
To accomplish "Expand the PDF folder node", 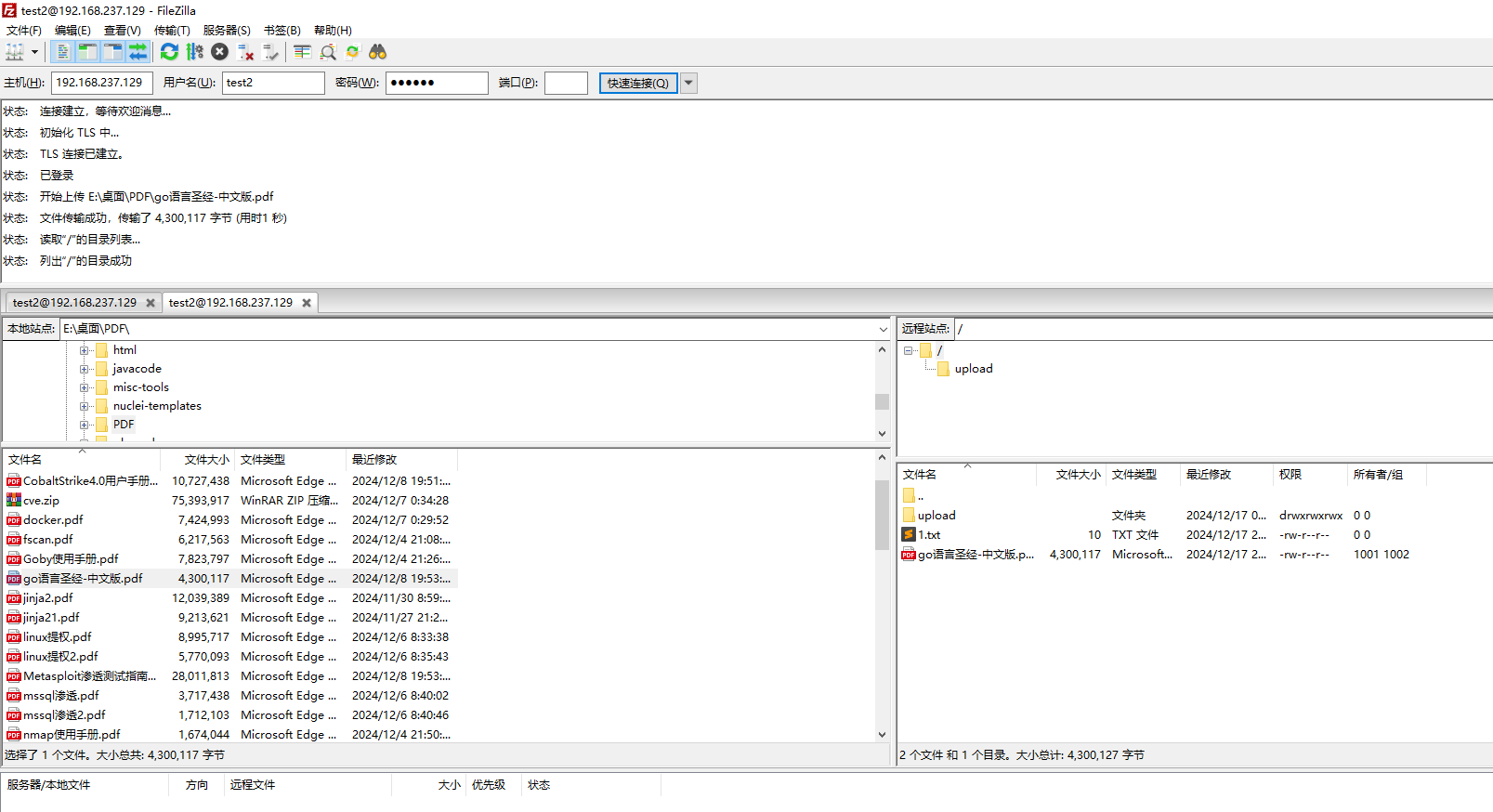I will 85,425.
